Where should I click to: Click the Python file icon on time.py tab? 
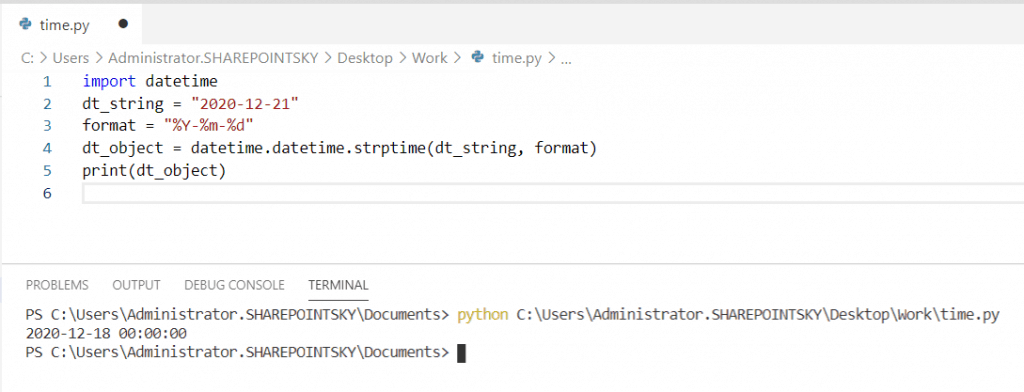25,25
